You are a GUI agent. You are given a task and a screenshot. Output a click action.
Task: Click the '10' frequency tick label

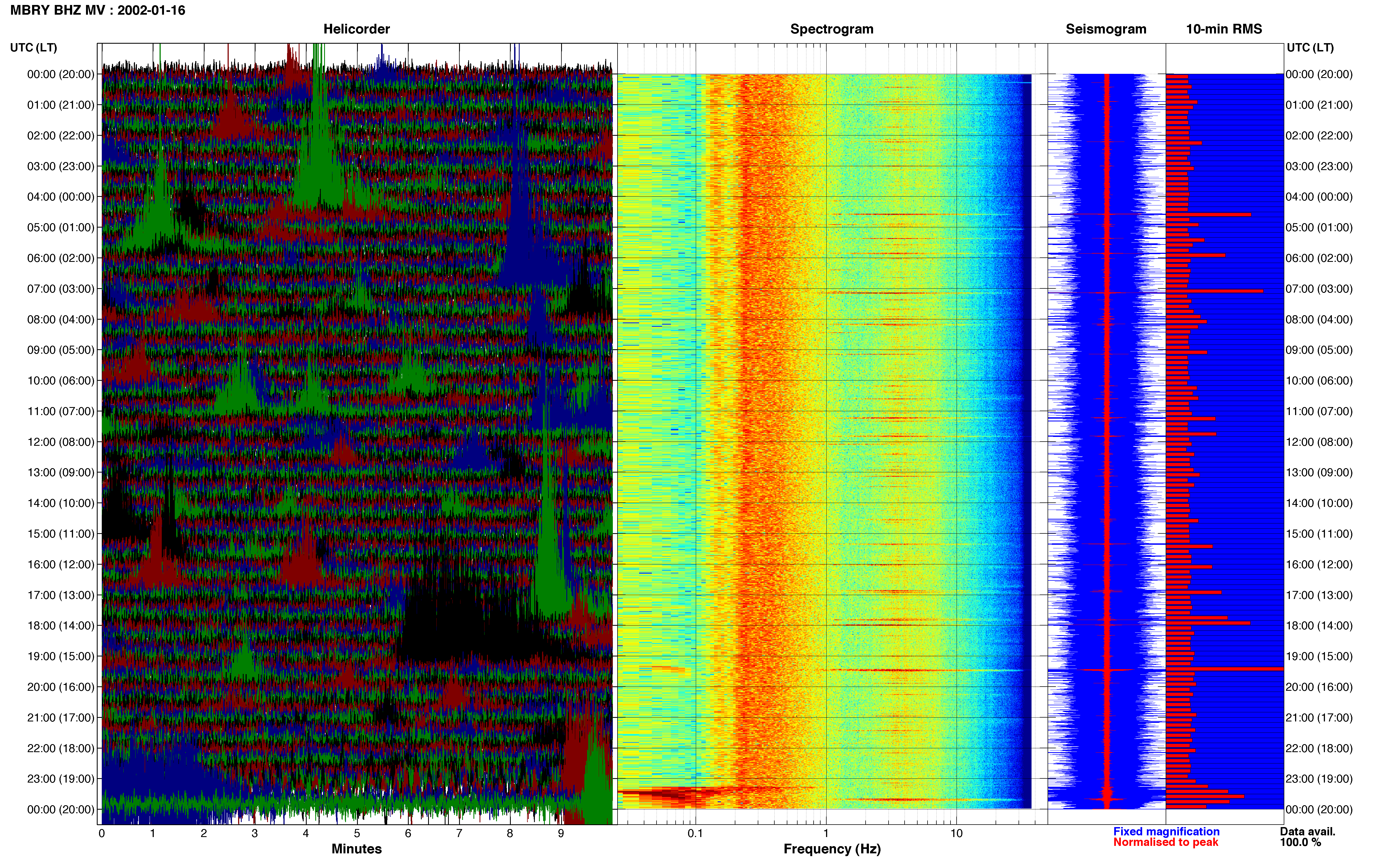pos(956,833)
